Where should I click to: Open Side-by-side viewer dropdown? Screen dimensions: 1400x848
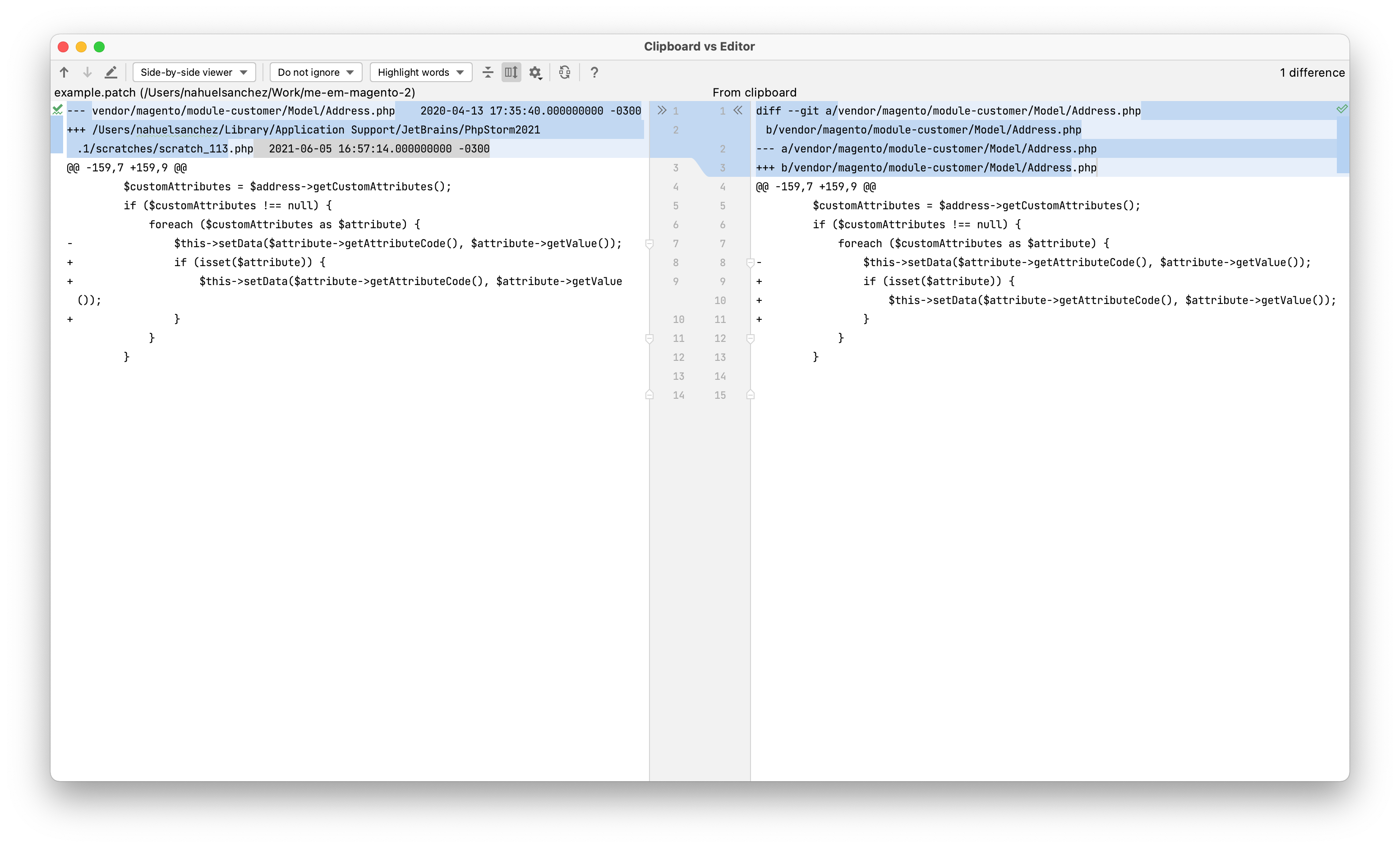pyautogui.click(x=194, y=72)
